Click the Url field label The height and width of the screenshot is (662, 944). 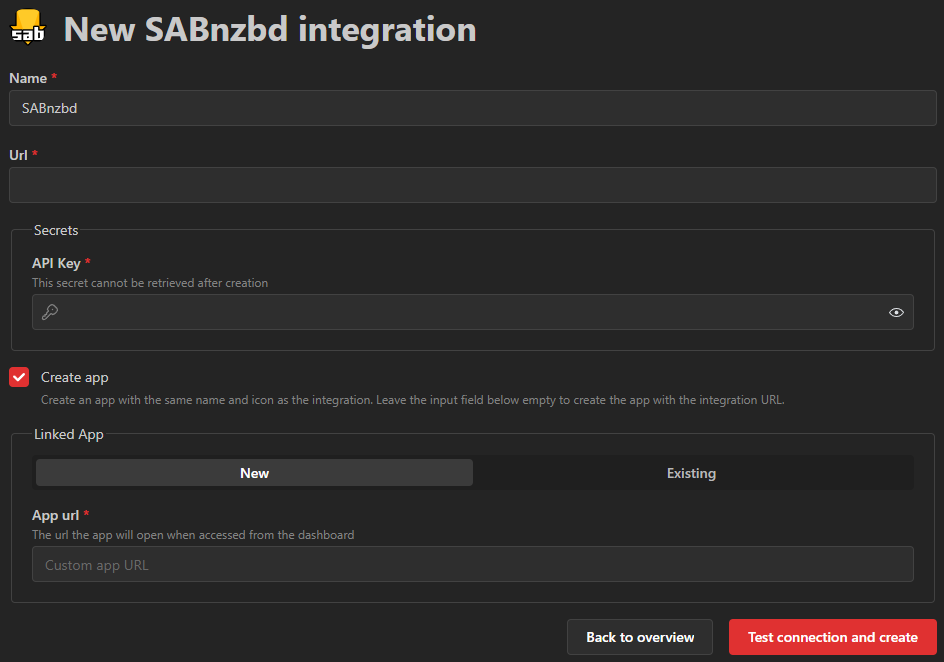(x=19, y=154)
